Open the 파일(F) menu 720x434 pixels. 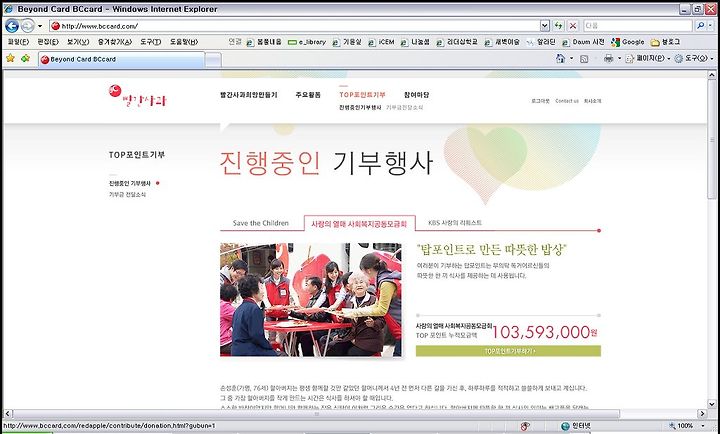(18, 42)
